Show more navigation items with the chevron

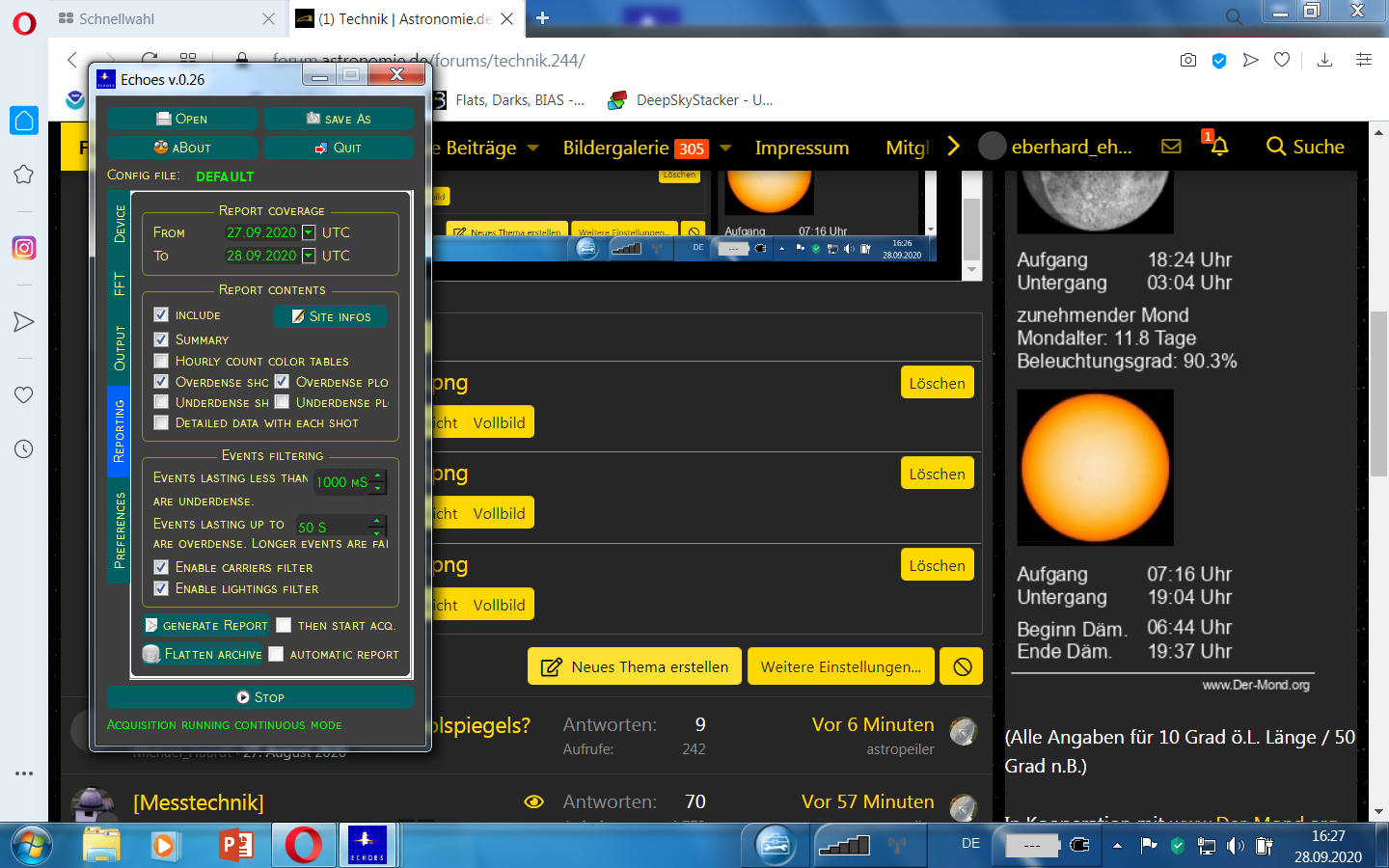click(954, 146)
